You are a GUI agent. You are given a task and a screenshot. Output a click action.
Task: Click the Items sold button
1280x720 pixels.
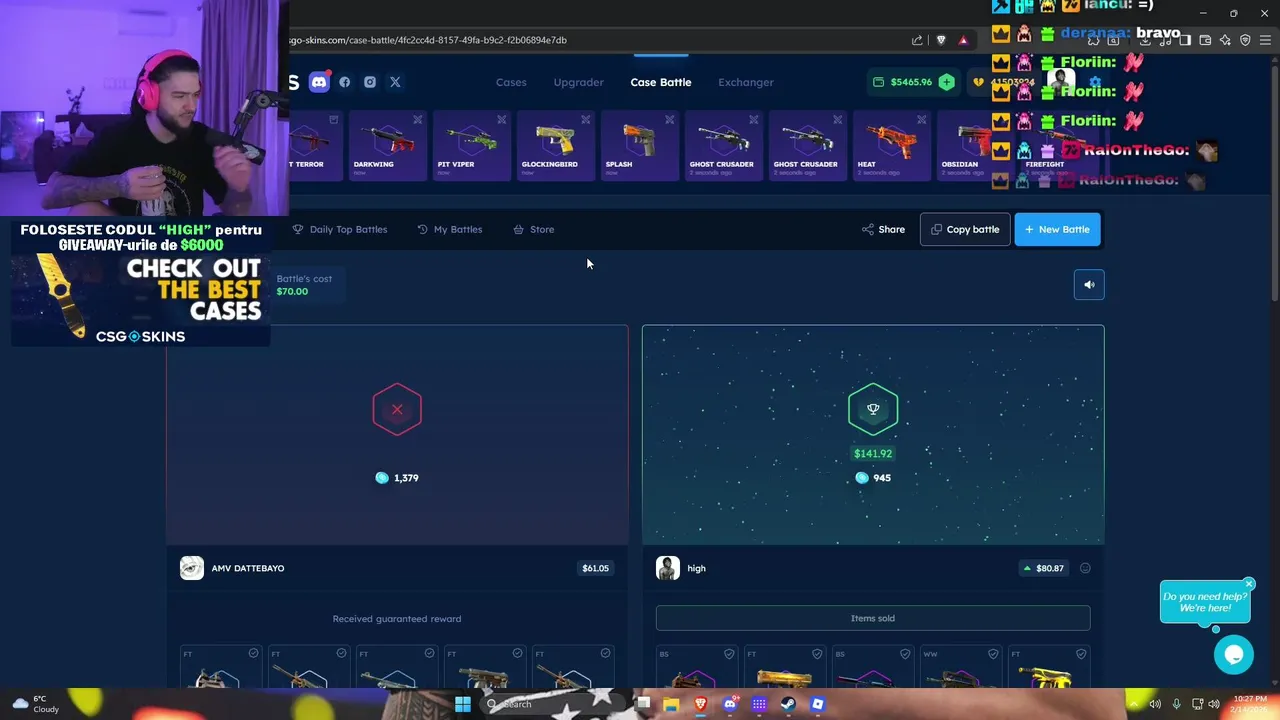[873, 618]
